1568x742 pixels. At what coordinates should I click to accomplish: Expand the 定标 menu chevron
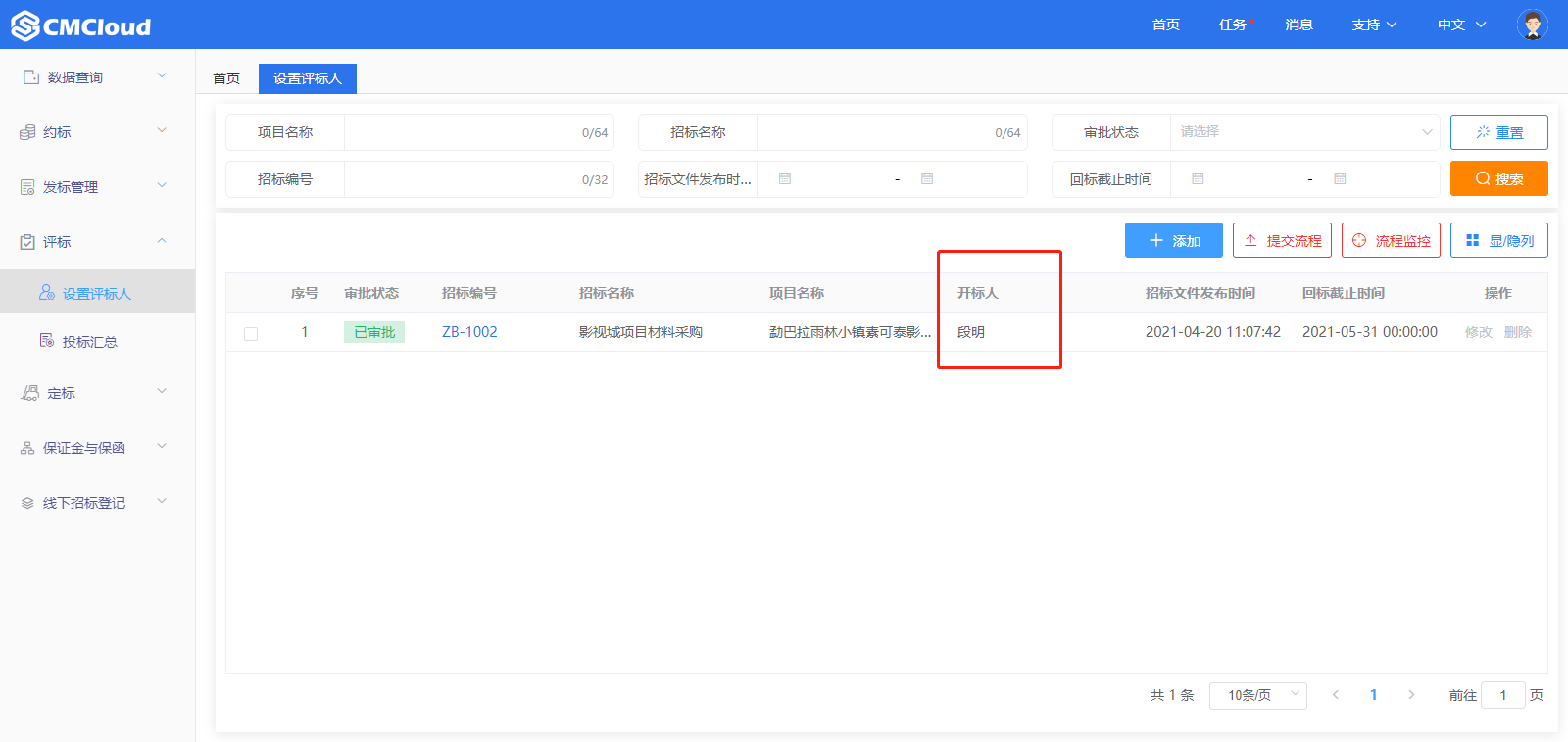[162, 391]
